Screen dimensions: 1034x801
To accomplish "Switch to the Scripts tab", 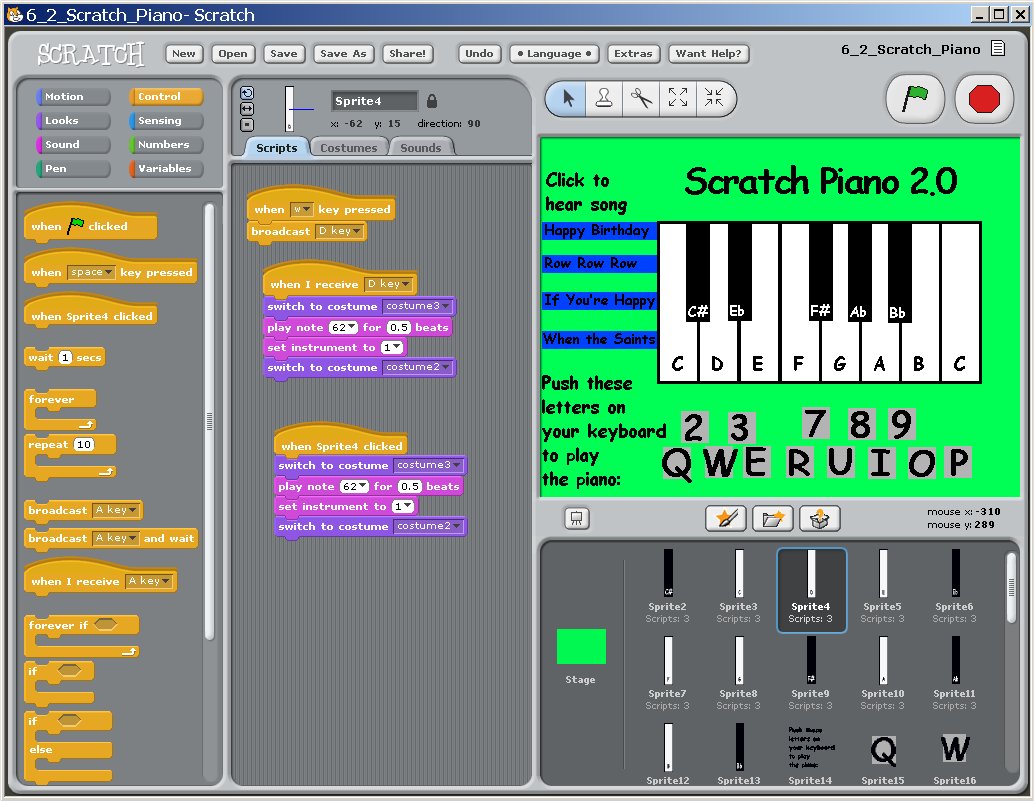I will pyautogui.click(x=276, y=148).
